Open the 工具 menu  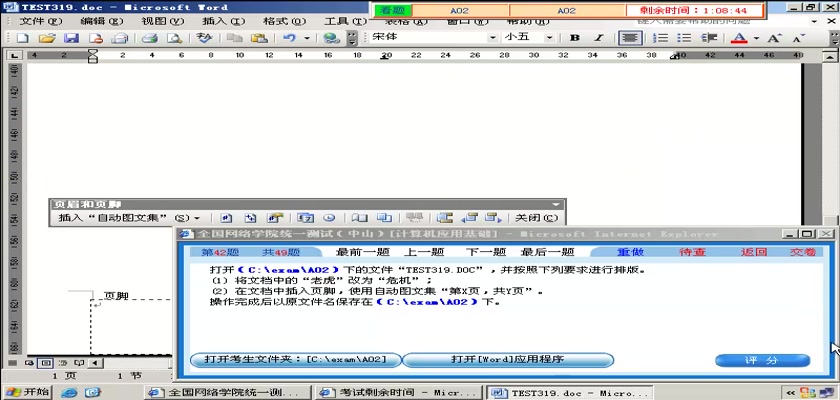tap(345, 21)
